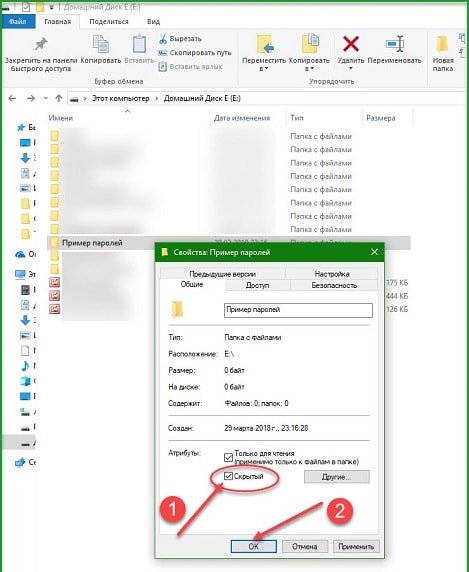Viewport: 469px width, 572px height.
Task: Switch to the Вид ribbon tab
Action: point(153,22)
